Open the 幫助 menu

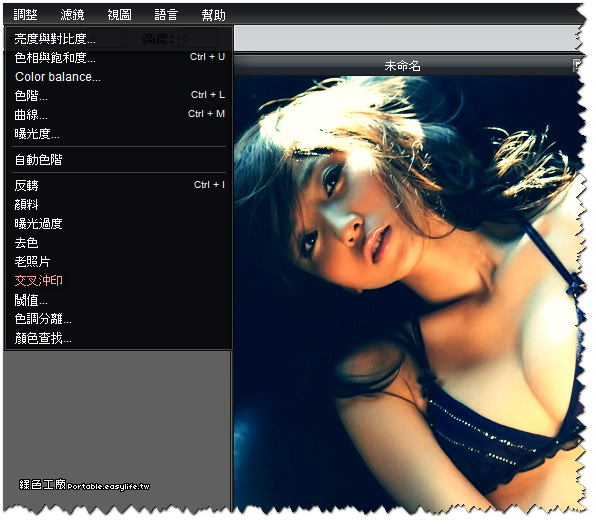click(214, 15)
